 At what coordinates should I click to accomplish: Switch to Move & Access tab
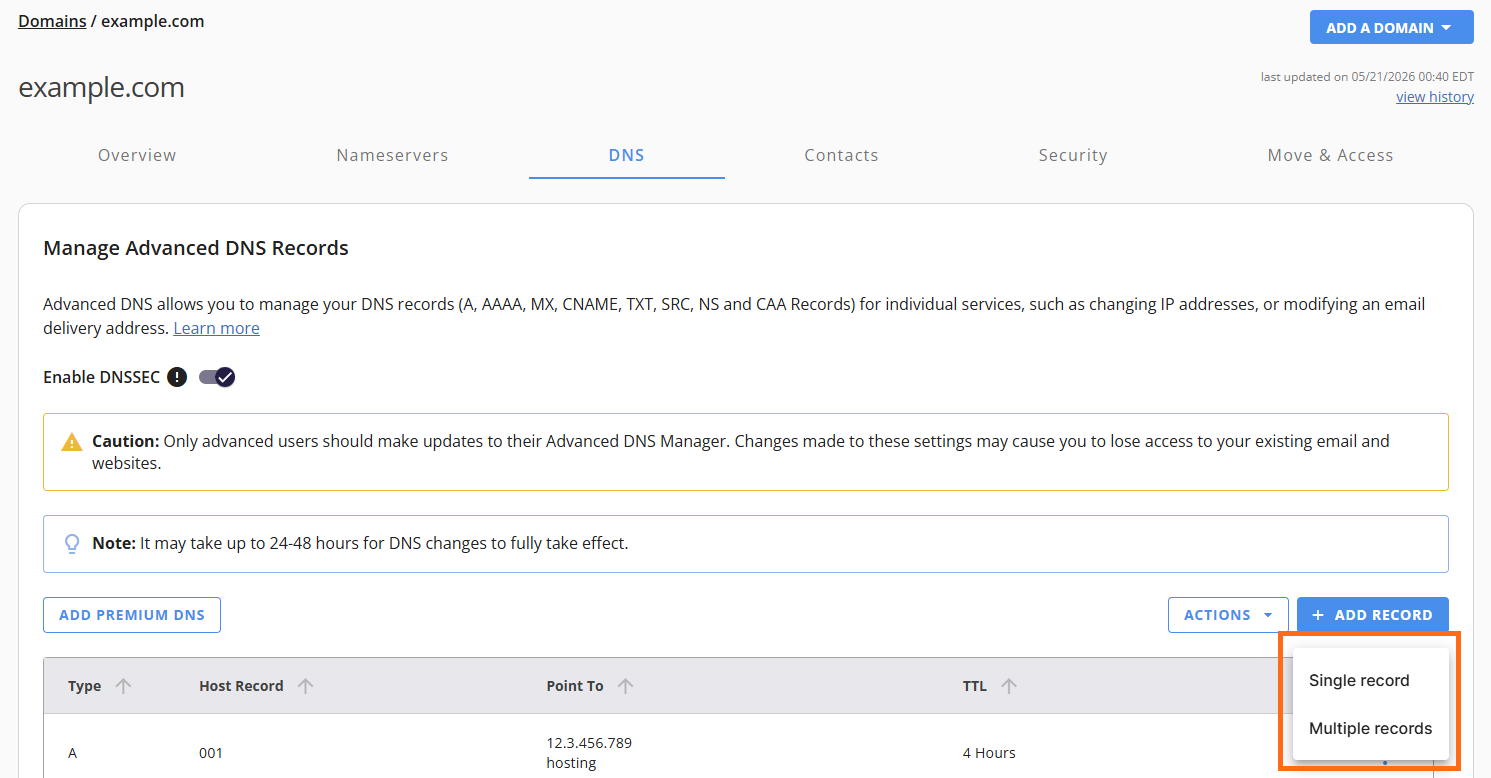coord(1330,155)
